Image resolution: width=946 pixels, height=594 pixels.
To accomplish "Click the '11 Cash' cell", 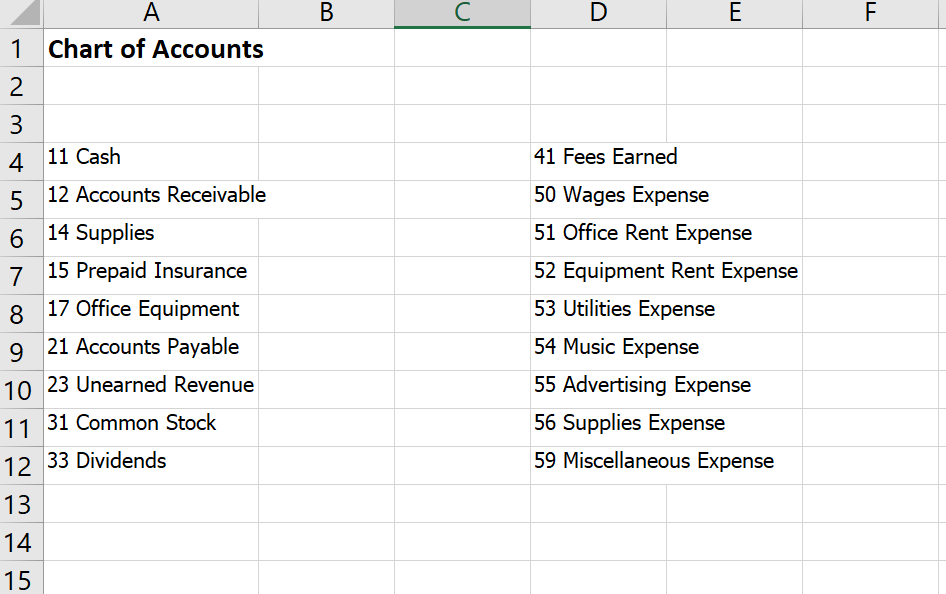I will pyautogui.click(x=151, y=162).
